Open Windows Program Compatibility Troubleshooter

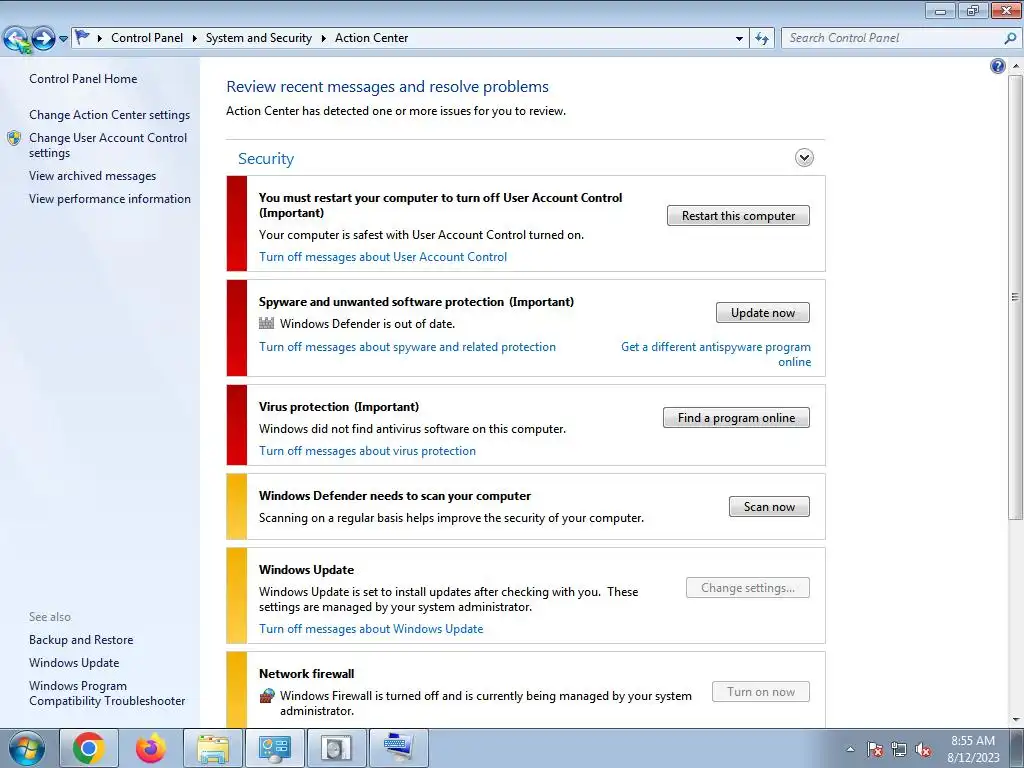(x=107, y=694)
